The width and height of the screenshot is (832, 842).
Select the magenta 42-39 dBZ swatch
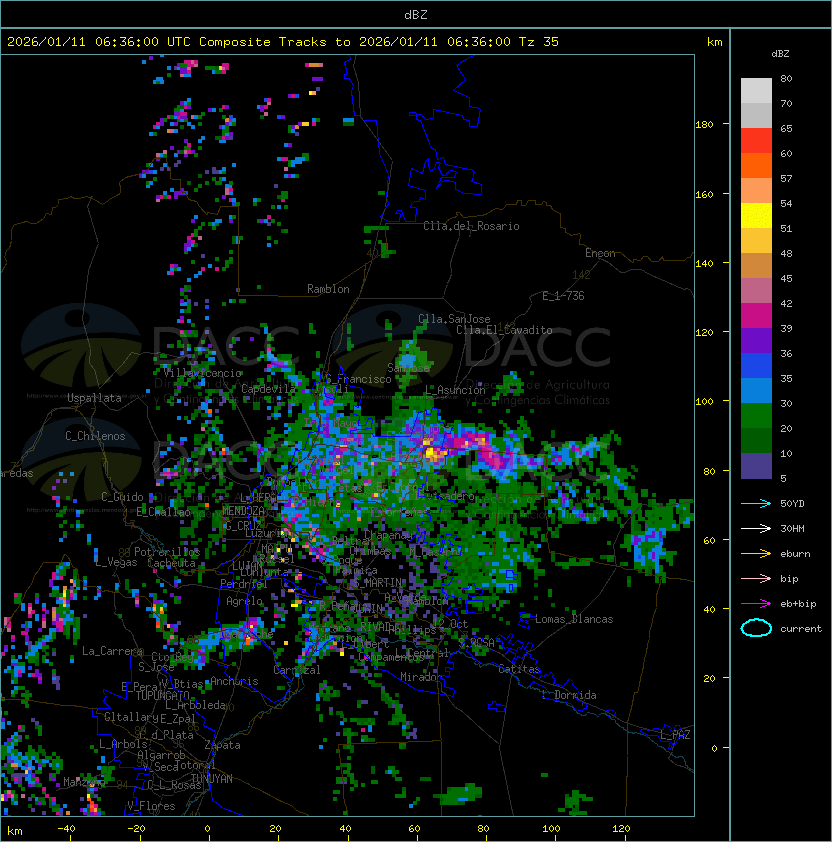click(x=756, y=315)
